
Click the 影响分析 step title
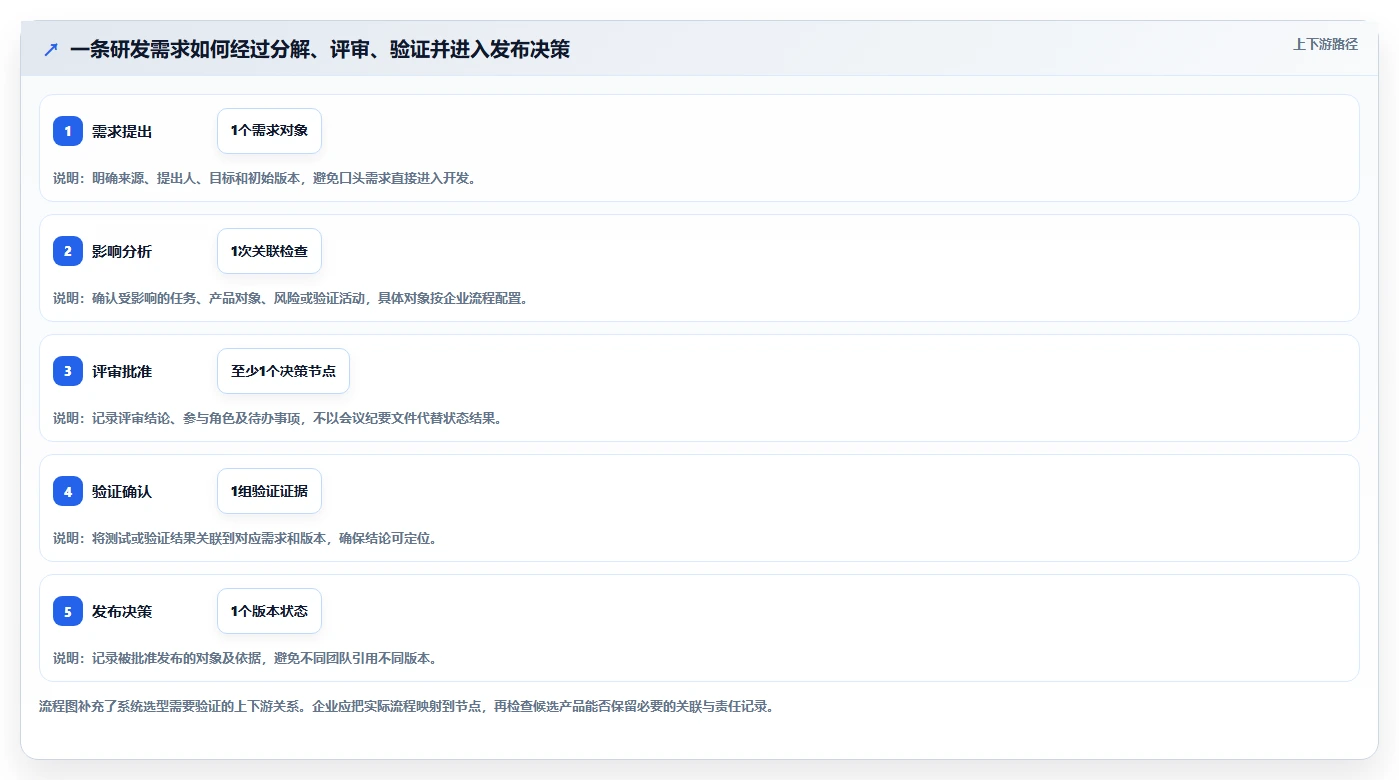point(122,251)
